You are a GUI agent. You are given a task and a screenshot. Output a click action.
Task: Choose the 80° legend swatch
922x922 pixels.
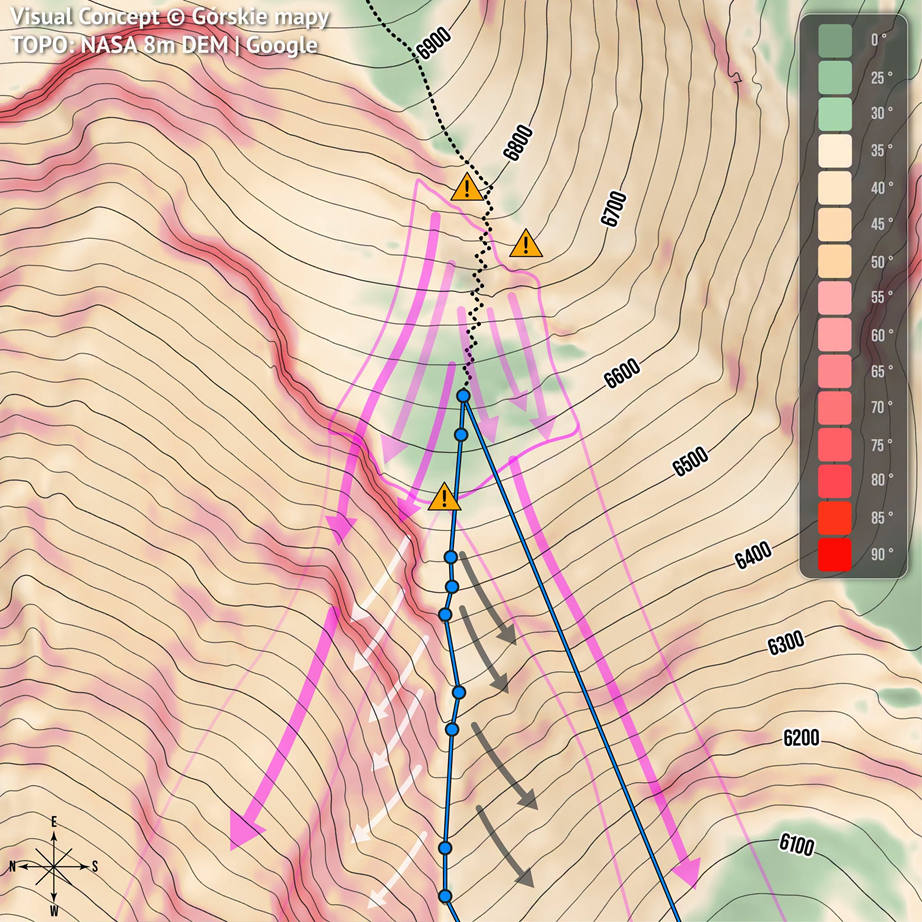point(834,481)
